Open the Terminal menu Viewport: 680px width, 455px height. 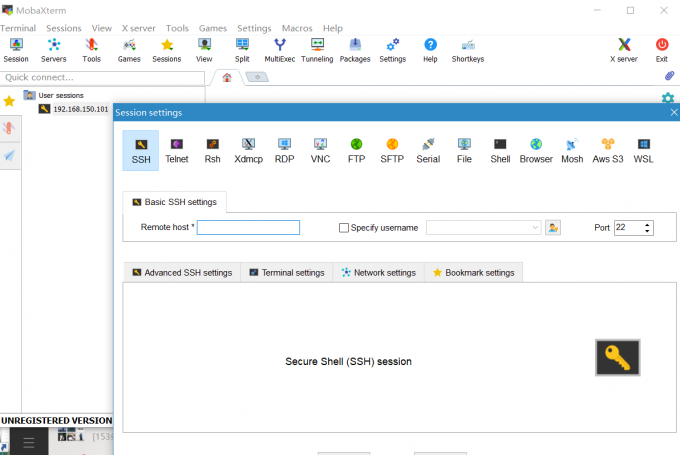18,28
